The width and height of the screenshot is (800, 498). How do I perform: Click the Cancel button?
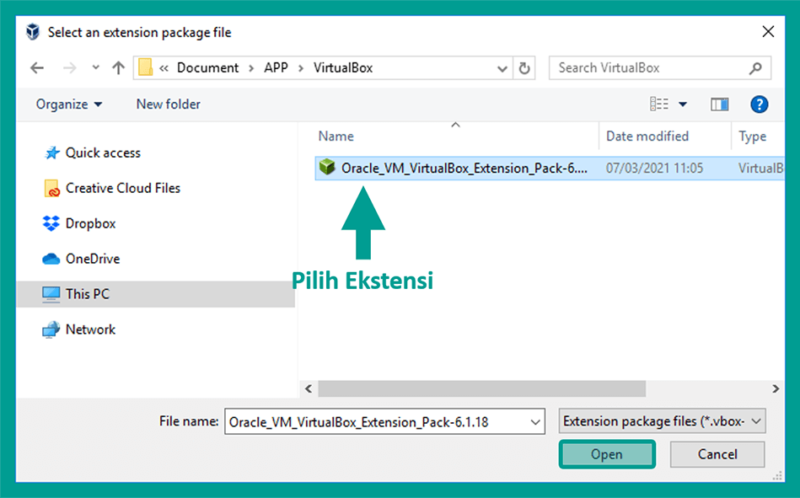(x=717, y=454)
